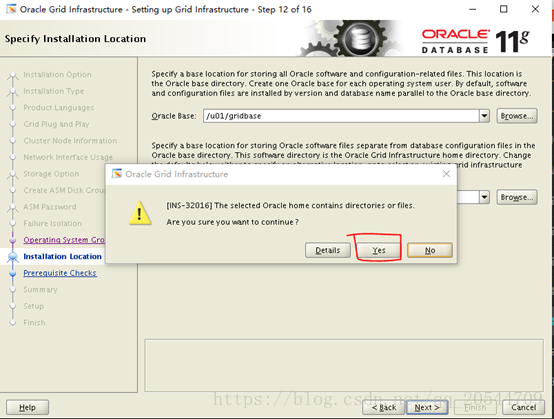This screenshot has height=419, width=554.
Task: Click Setup step label
Action: [34, 306]
